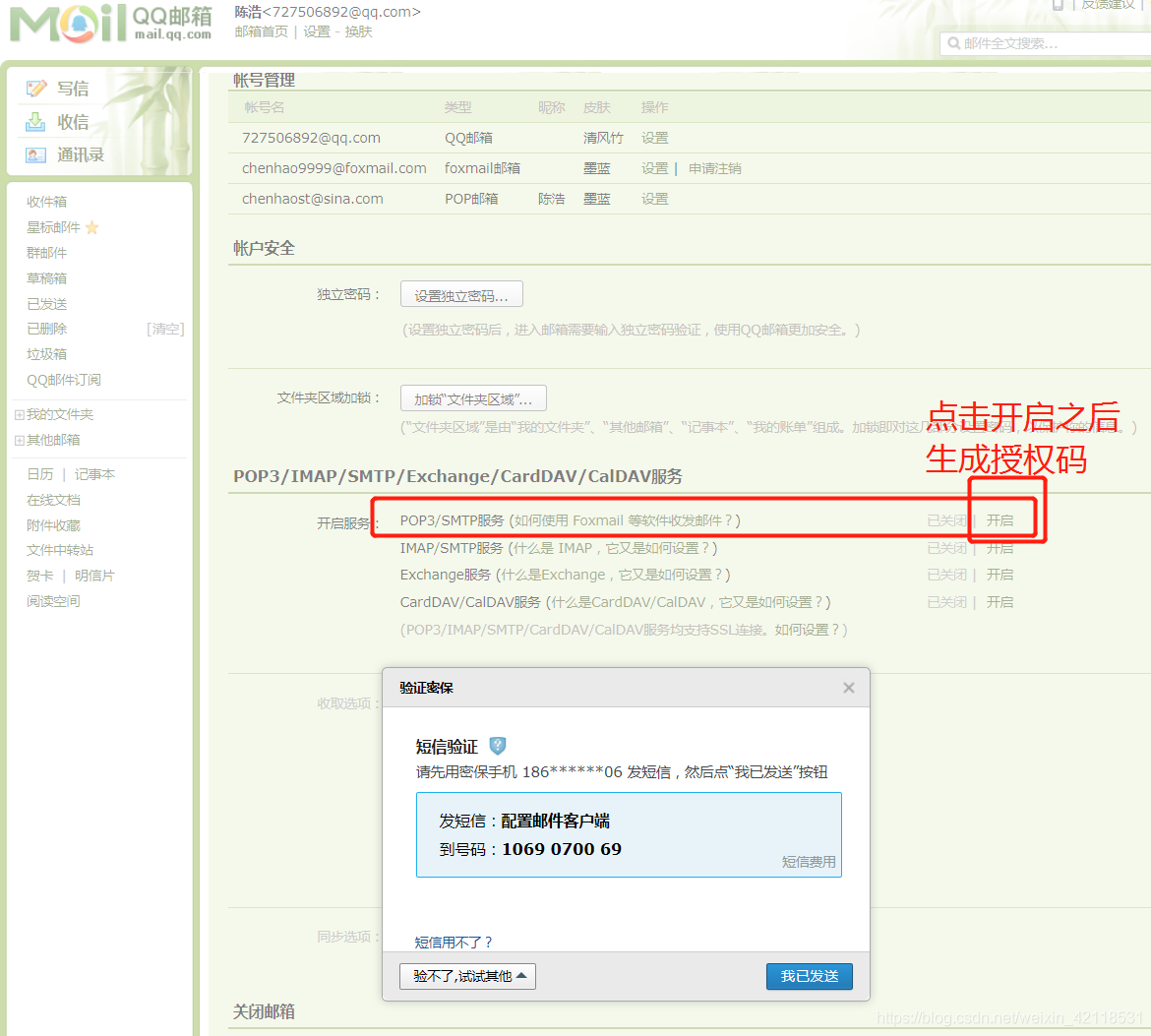
Task: Open 换肤 skin changer
Action: click(358, 31)
